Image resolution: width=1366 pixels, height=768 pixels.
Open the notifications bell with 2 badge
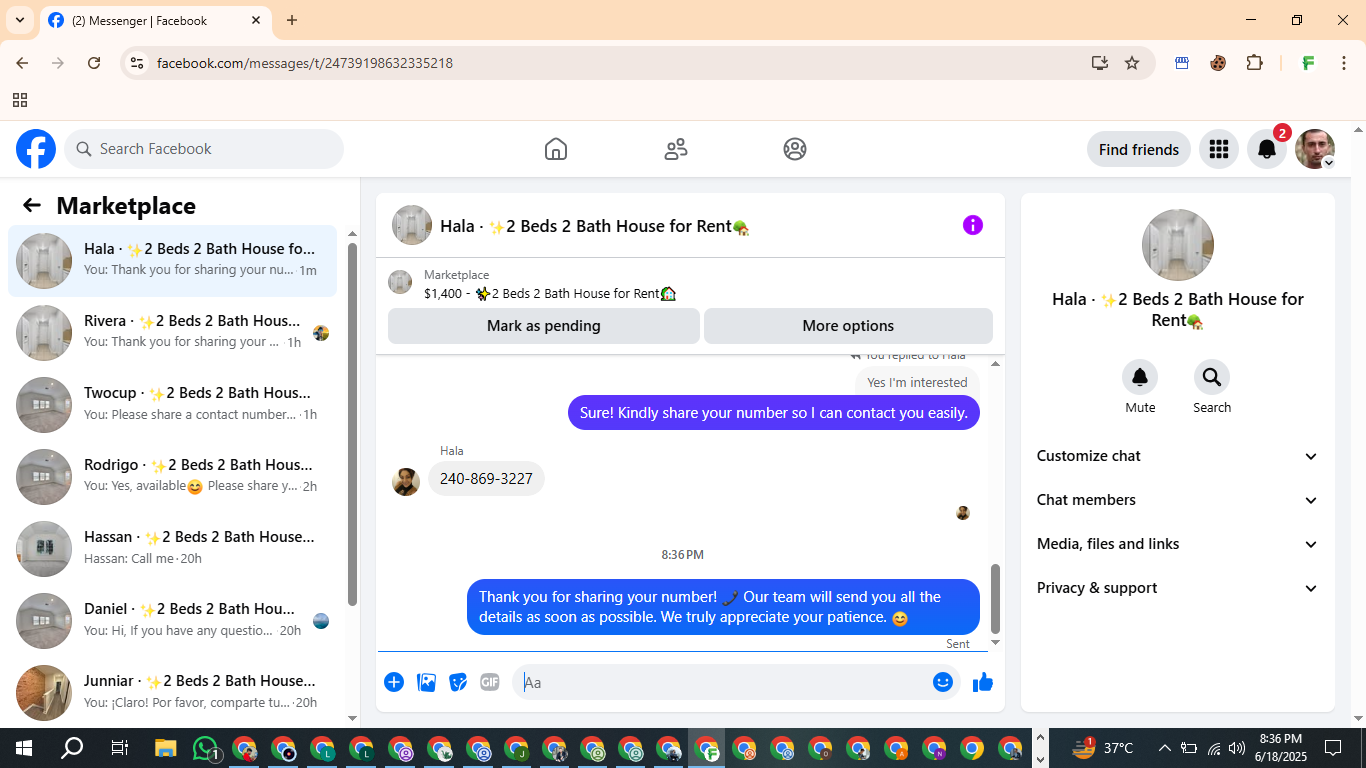point(1266,149)
